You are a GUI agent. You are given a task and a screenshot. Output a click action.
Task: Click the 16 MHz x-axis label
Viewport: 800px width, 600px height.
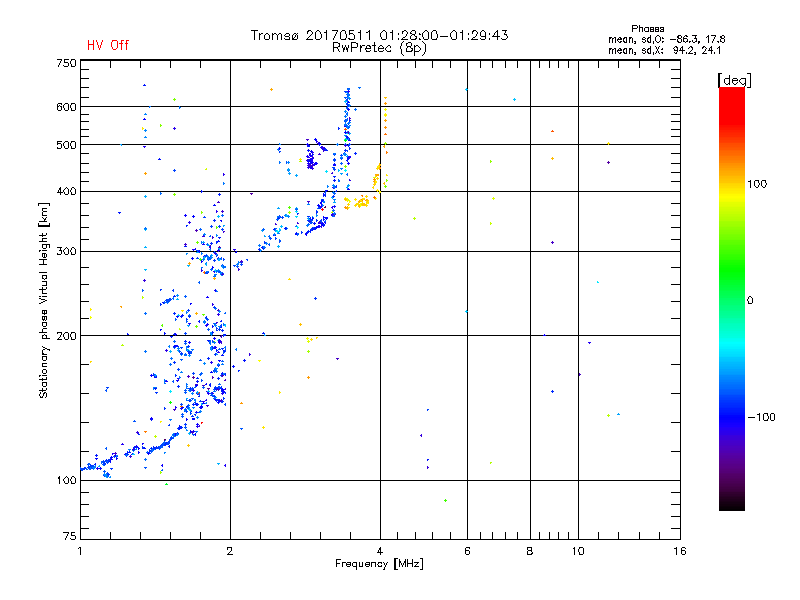tap(680, 551)
